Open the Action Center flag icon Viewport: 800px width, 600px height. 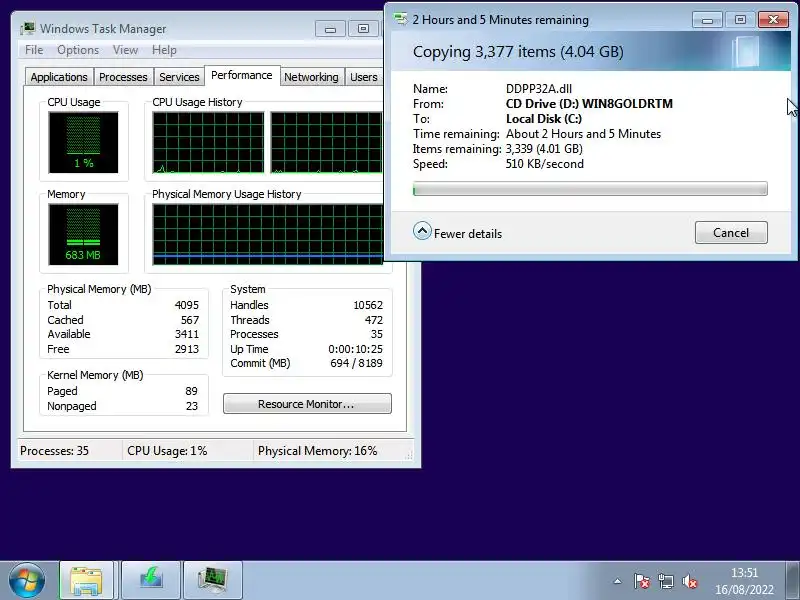pos(641,581)
